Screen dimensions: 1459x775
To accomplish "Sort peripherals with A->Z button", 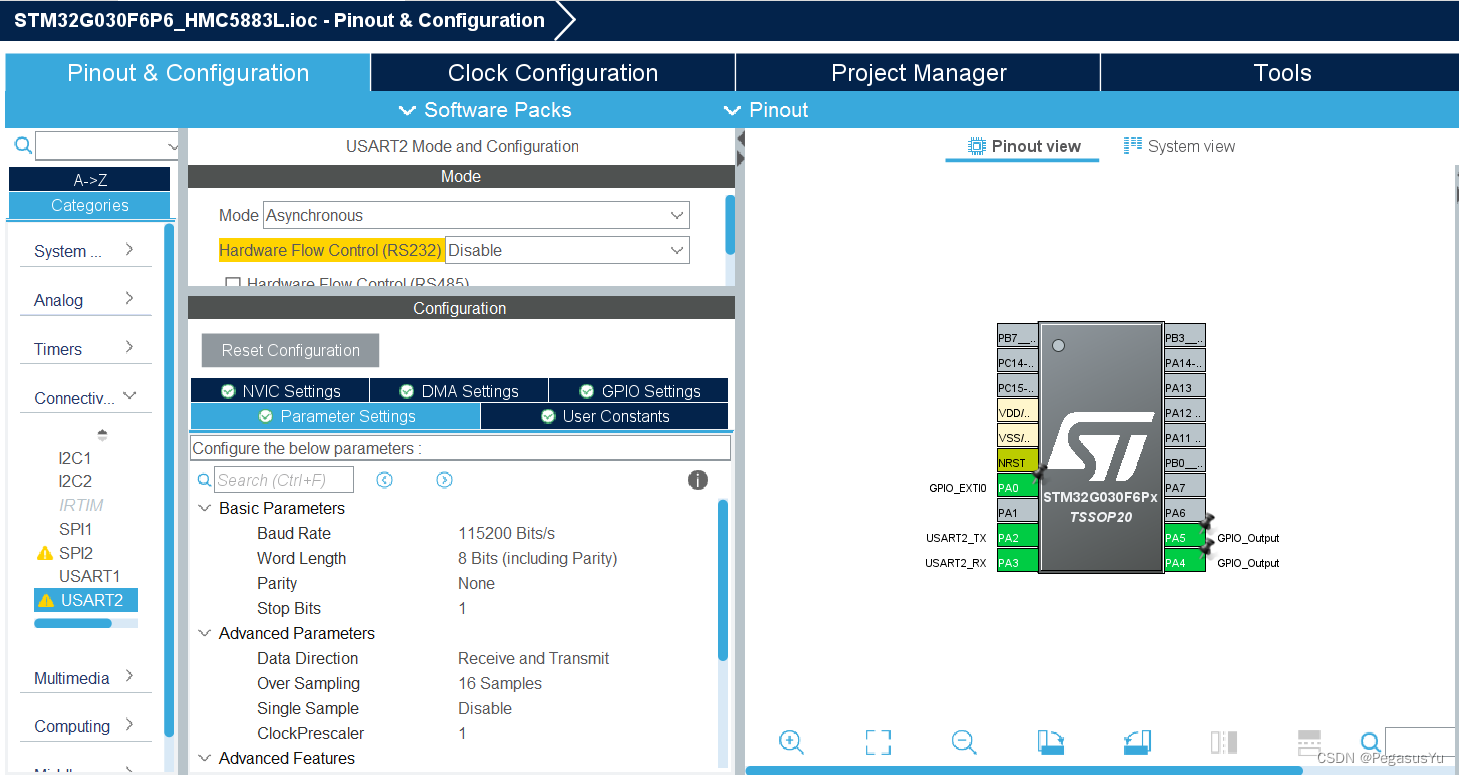I will coord(90,180).
